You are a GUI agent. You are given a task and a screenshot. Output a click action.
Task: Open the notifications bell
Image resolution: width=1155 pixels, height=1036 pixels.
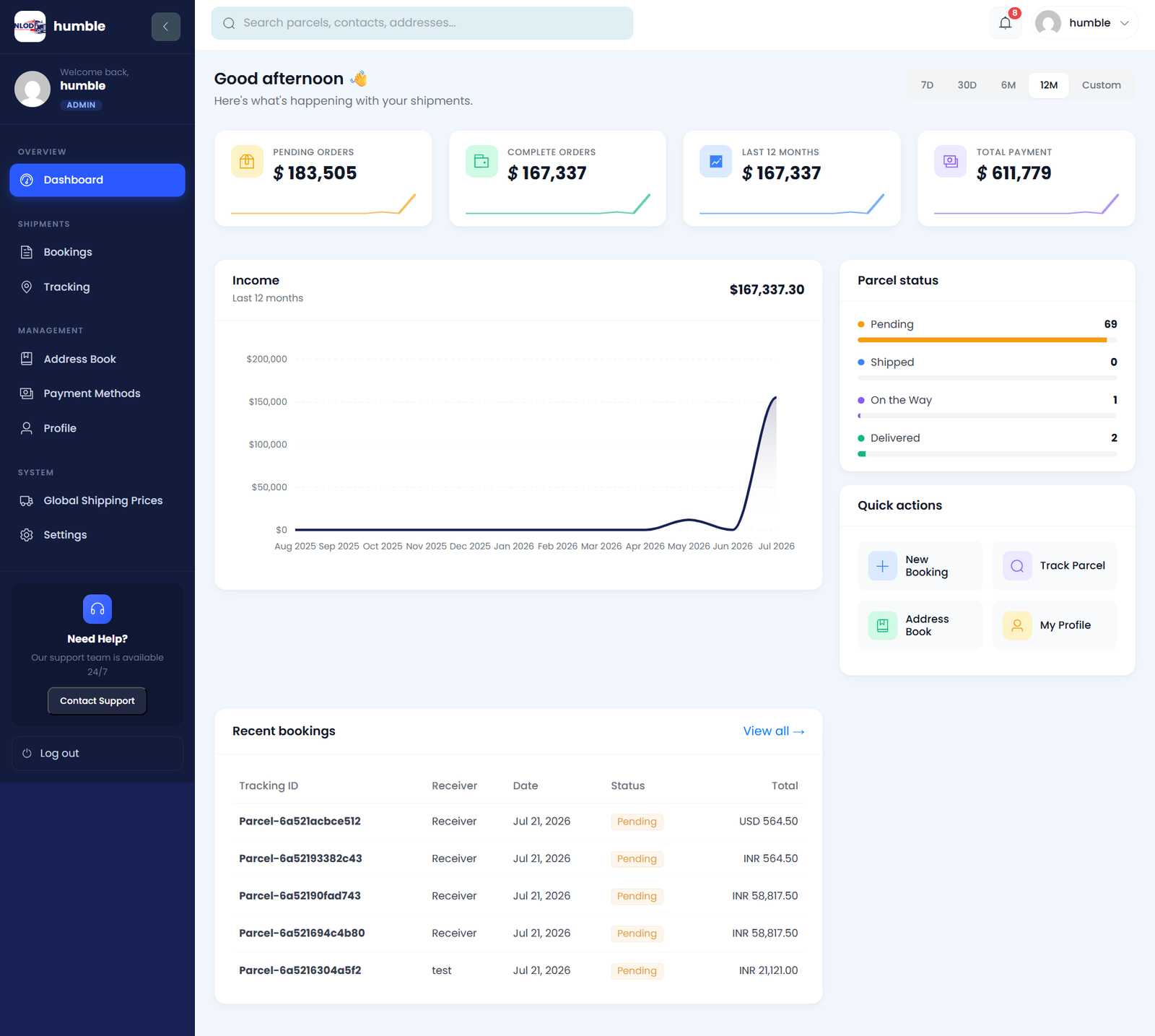click(x=1005, y=23)
